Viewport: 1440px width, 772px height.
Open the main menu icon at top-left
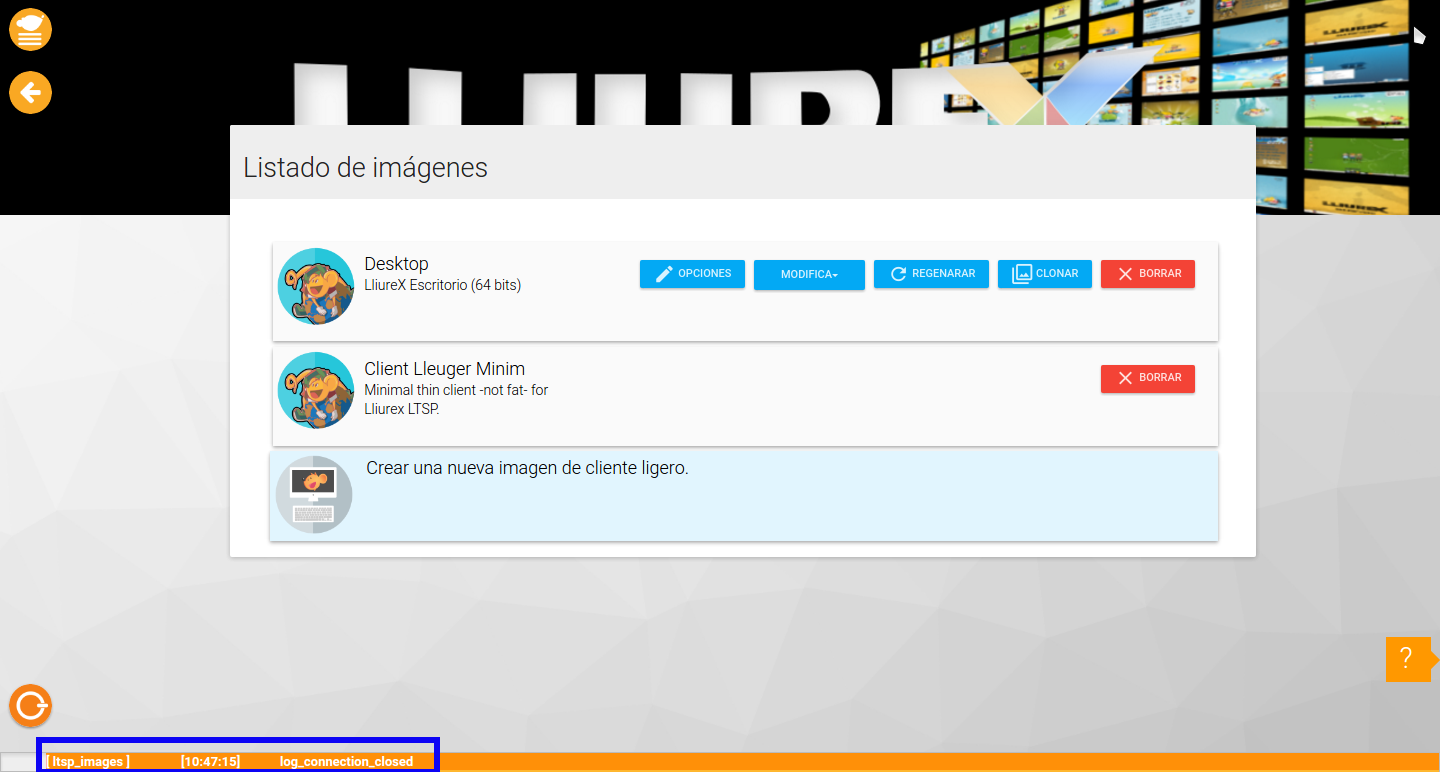click(30, 29)
